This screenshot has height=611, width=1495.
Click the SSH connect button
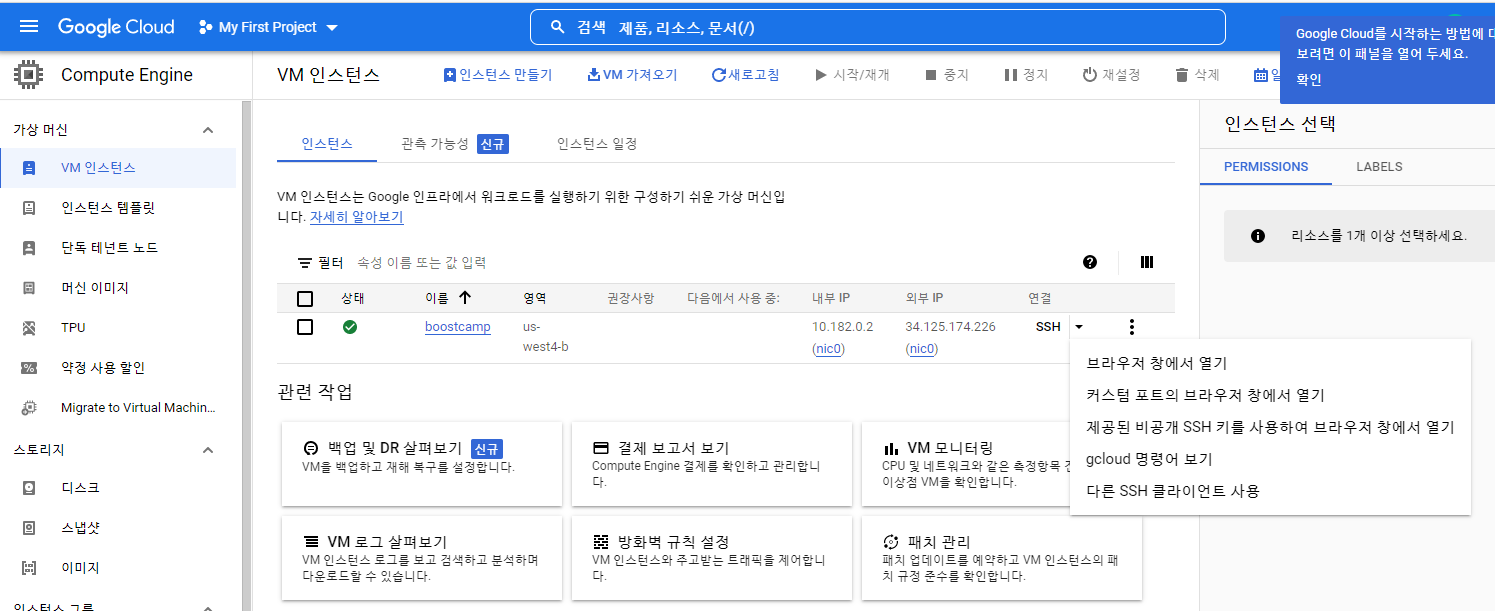(x=1048, y=327)
